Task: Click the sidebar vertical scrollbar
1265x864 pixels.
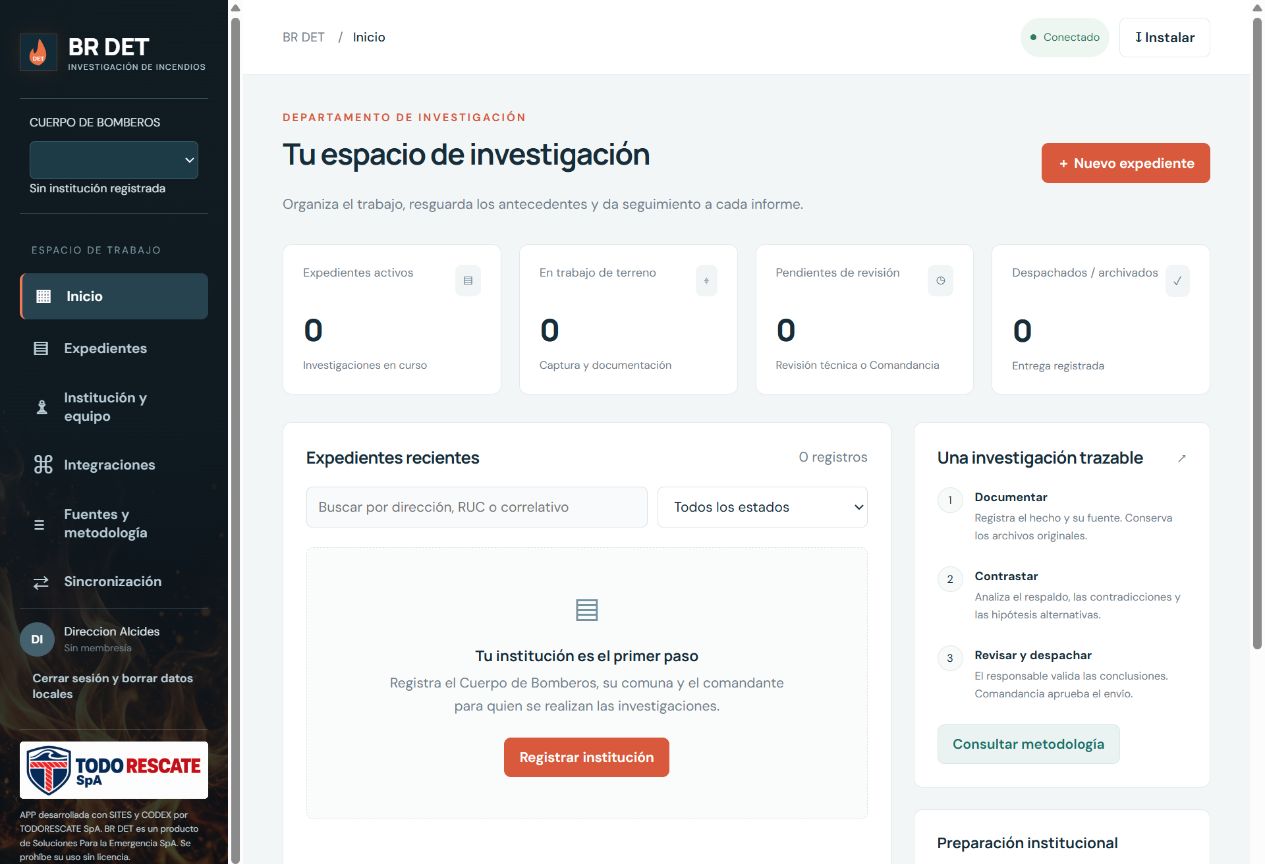Action: point(236,440)
